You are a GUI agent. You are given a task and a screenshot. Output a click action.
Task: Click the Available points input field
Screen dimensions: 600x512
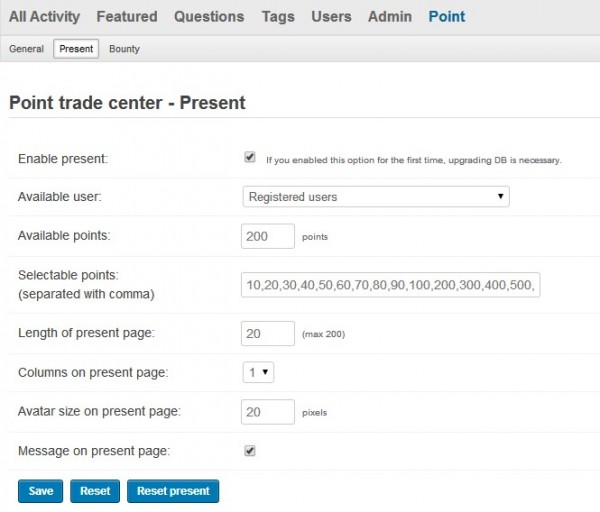pos(268,237)
